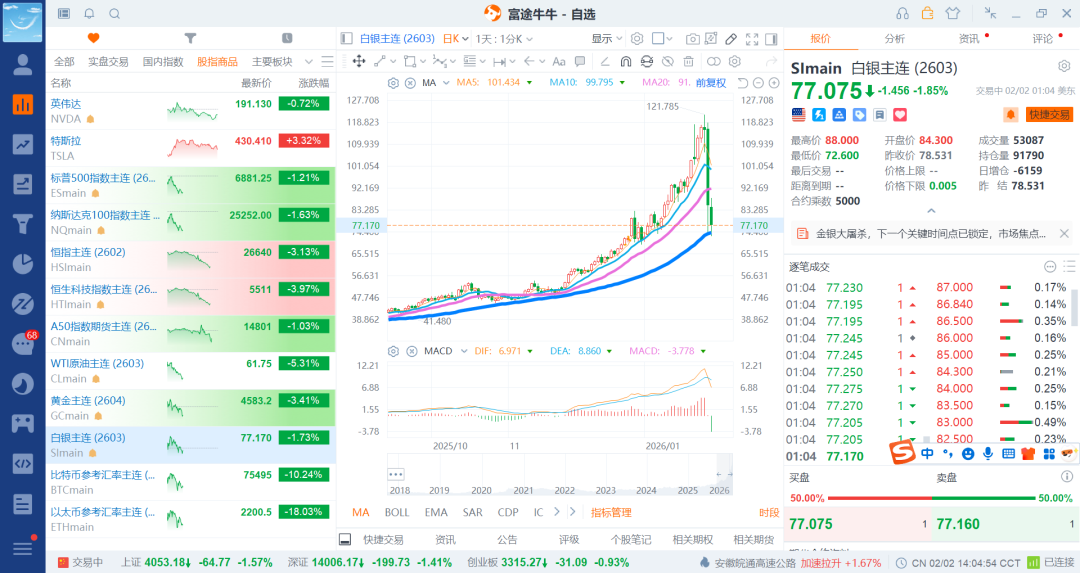The height and width of the screenshot is (573, 1080).
Task: Hide all drawings with the eye toggle
Action: pos(667,61)
